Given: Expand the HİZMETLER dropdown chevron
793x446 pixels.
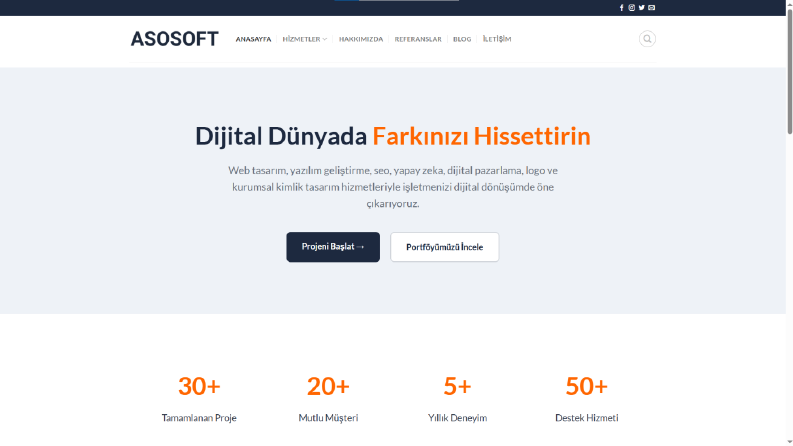Looking at the screenshot, I should (325, 39).
